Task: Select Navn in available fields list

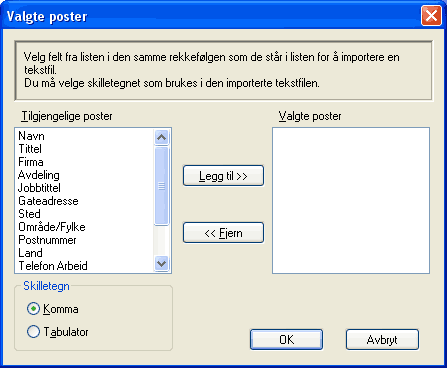Action: point(31,136)
